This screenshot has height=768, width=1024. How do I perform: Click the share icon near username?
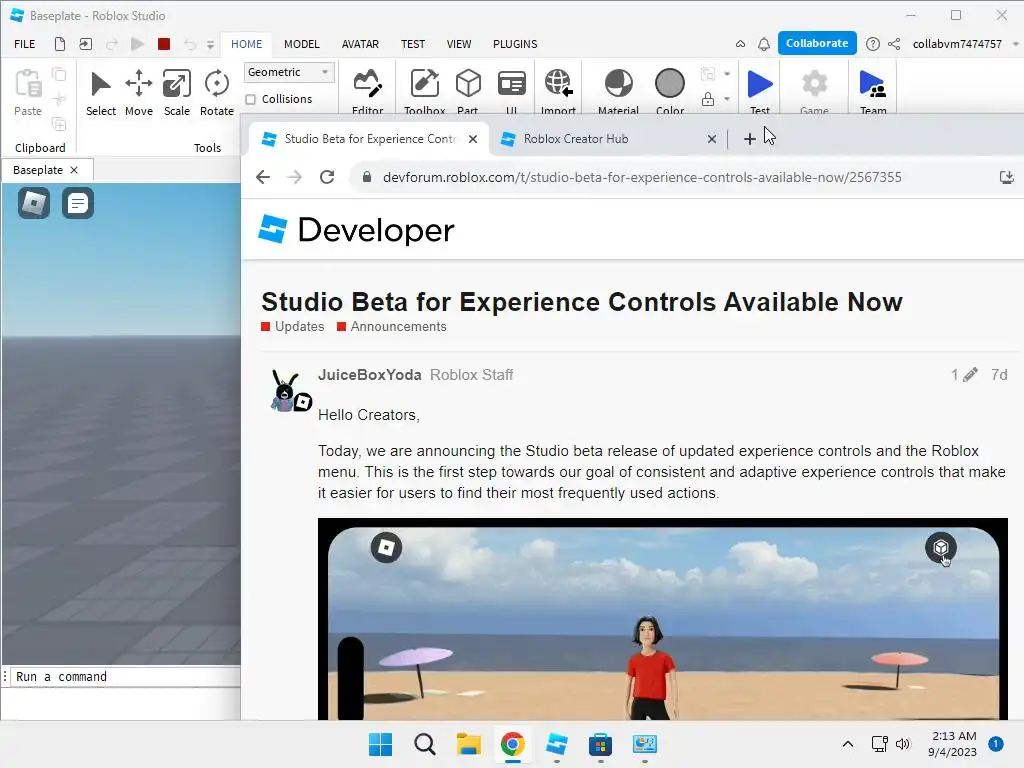(x=894, y=44)
